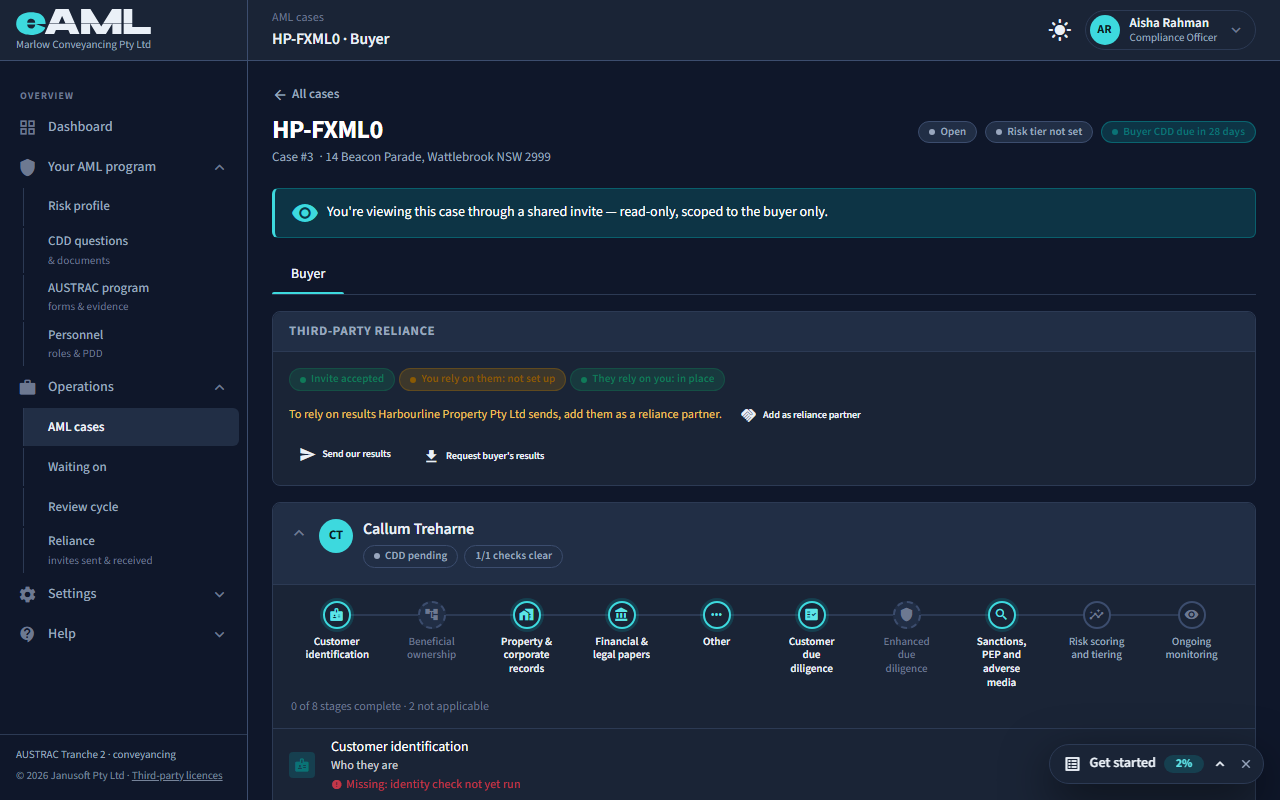Collapse the Your AML program section
1280x800 pixels.
[124, 167]
